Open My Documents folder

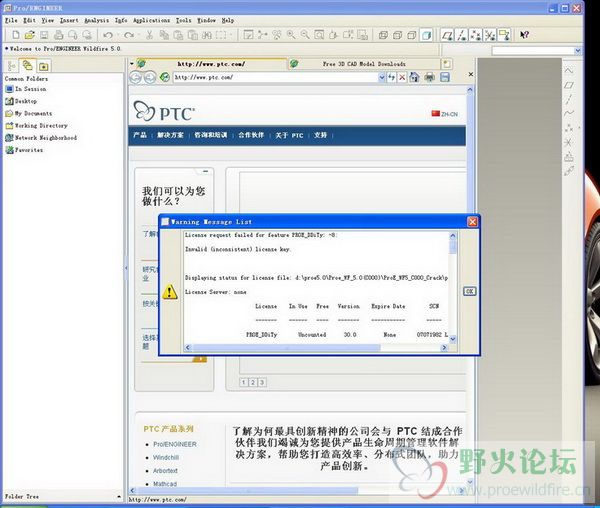29,113
